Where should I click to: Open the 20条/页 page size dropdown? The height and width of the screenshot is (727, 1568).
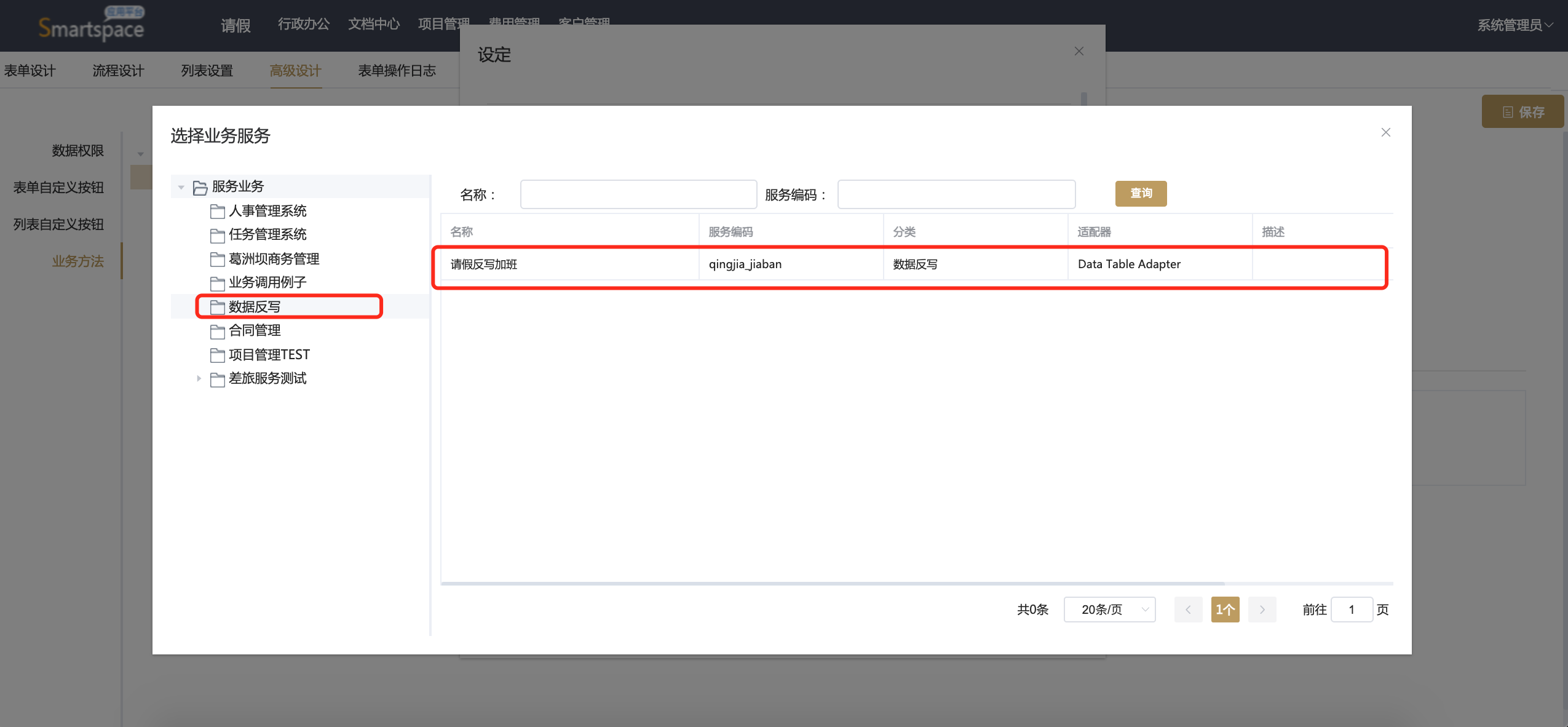click(1109, 610)
